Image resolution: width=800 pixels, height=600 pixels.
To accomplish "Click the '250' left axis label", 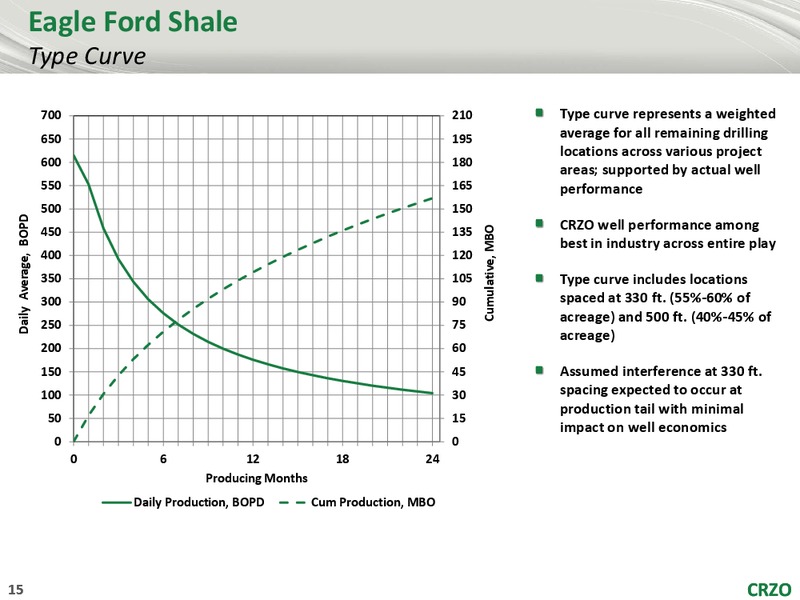I will (51, 325).
